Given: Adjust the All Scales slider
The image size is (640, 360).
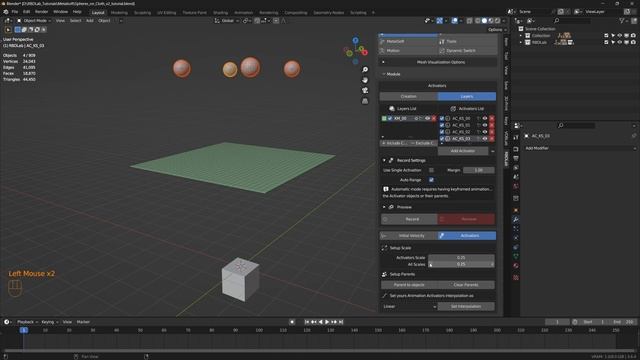Looking at the screenshot, I should coord(461,264).
